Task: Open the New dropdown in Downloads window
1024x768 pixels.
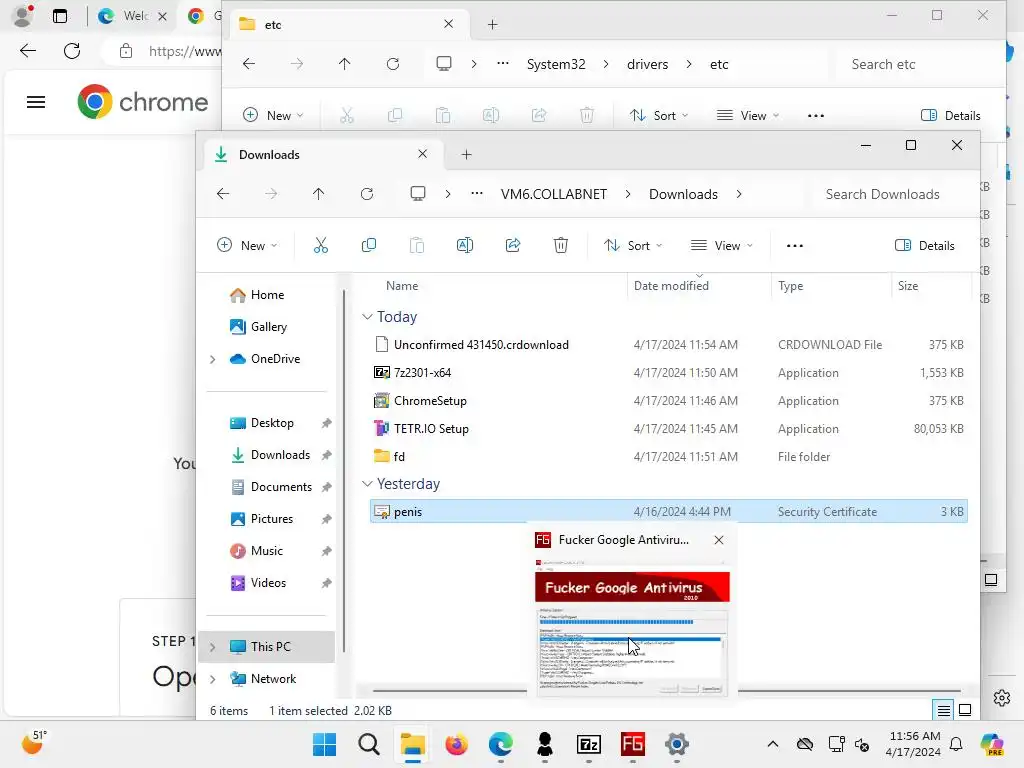Action: (x=248, y=246)
